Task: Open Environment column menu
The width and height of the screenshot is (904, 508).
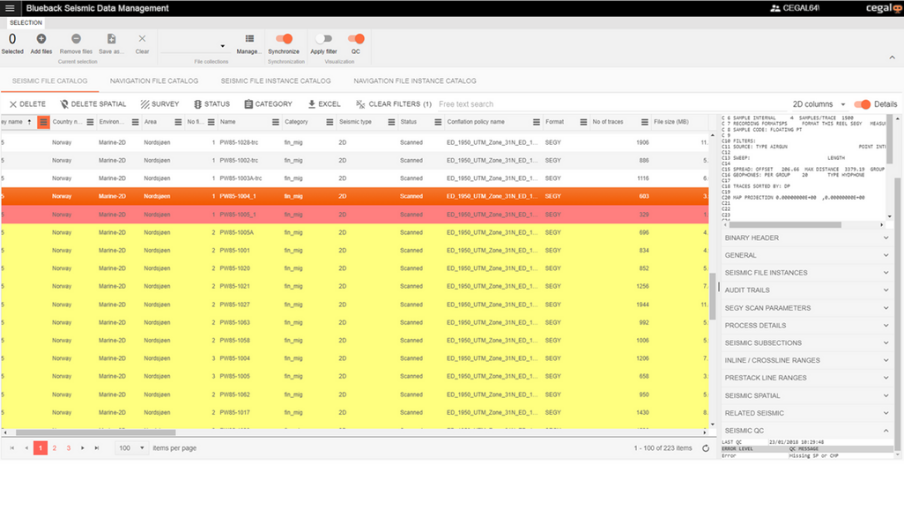Action: [135, 122]
